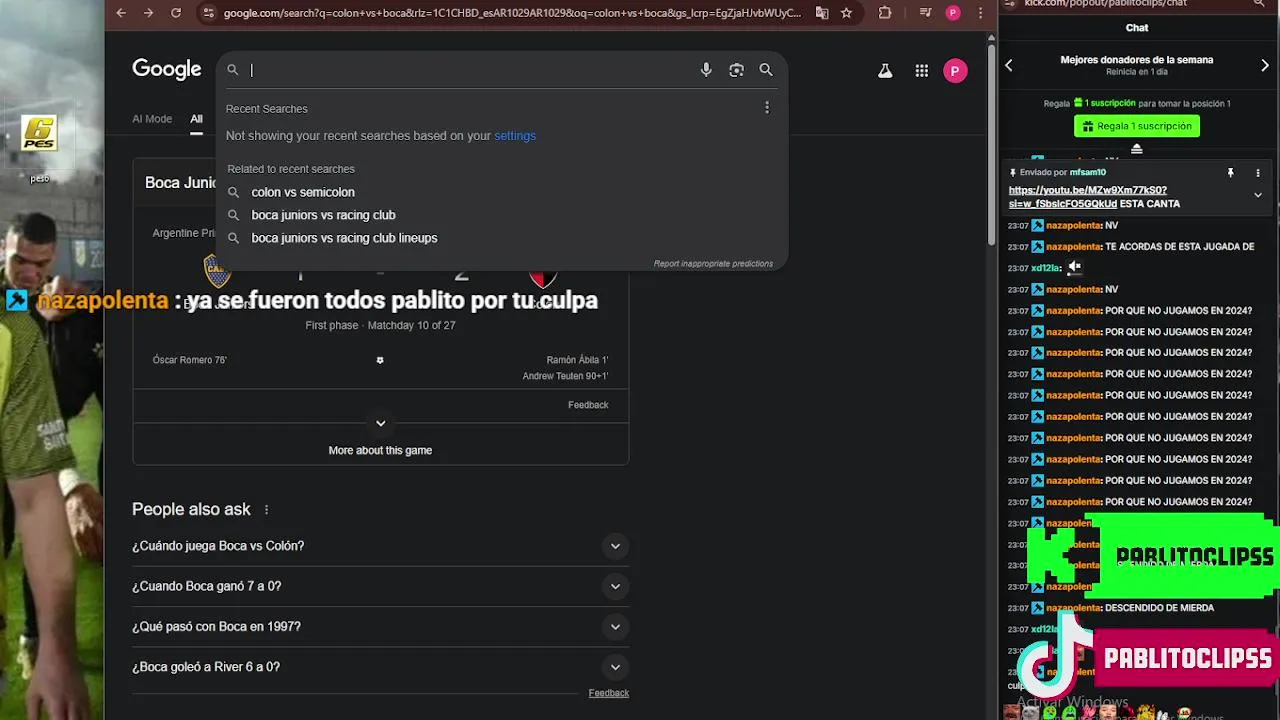This screenshot has width=1280, height=720.
Task: Click the "Ramón Ábila 1'" scorer text
Action: [x=577, y=360]
